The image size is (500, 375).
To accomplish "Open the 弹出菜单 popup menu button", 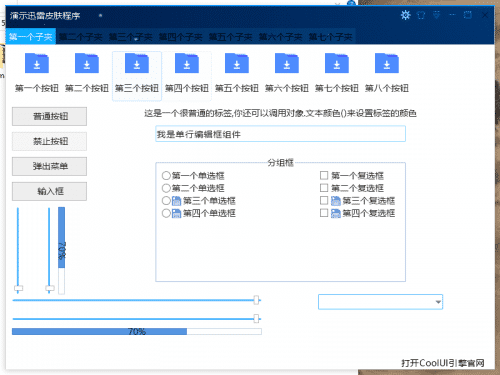I will 49,166.
